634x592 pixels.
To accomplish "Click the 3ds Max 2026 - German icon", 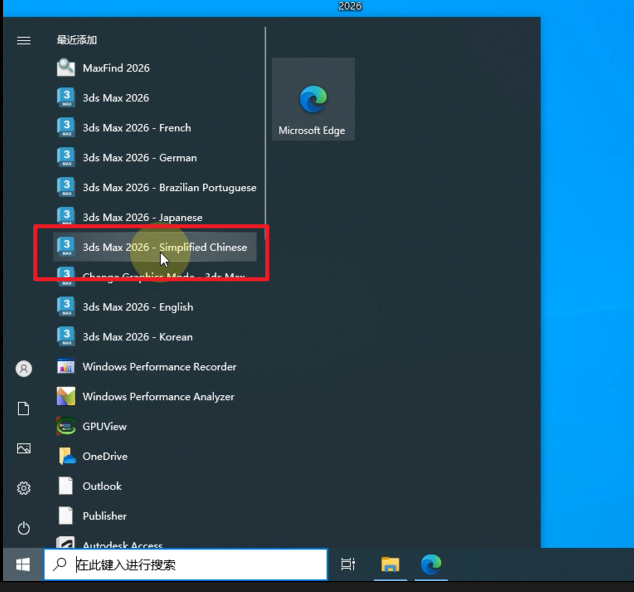I will click(x=66, y=158).
